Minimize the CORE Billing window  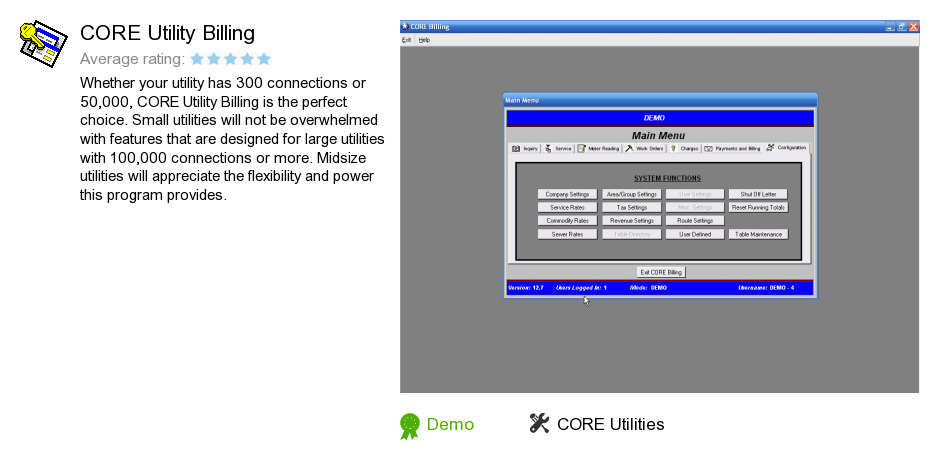pyautogui.click(x=890, y=26)
